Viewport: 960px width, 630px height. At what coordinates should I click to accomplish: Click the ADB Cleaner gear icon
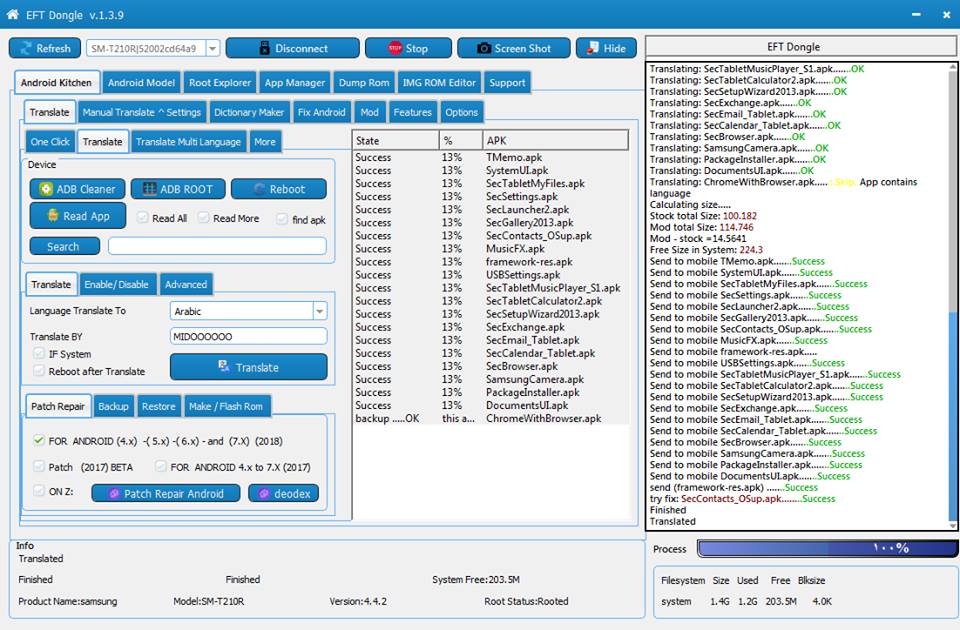tap(46, 189)
